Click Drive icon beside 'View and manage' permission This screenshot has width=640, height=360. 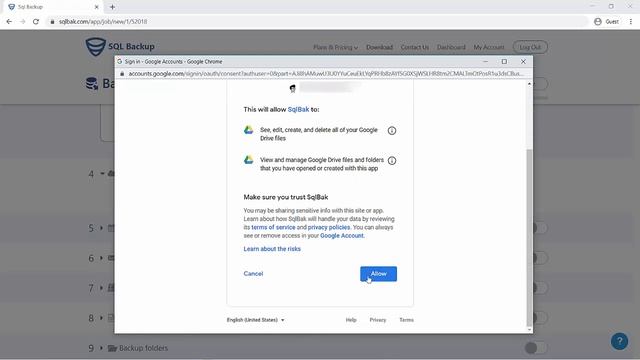pyautogui.click(x=249, y=160)
